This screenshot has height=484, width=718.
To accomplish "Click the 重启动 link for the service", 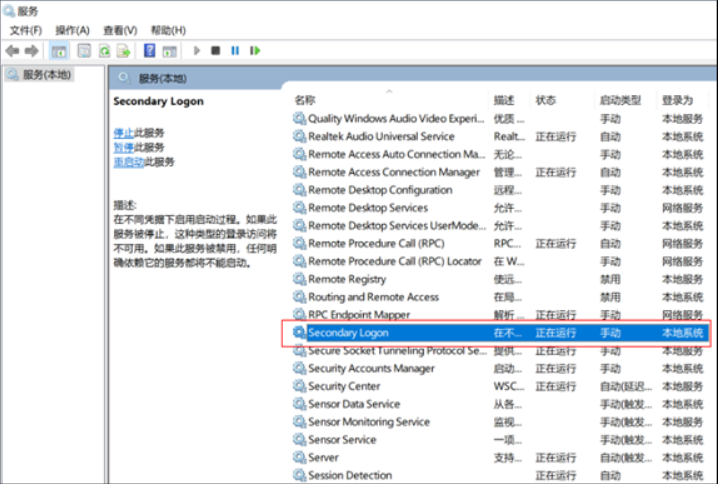I will coord(128,162).
